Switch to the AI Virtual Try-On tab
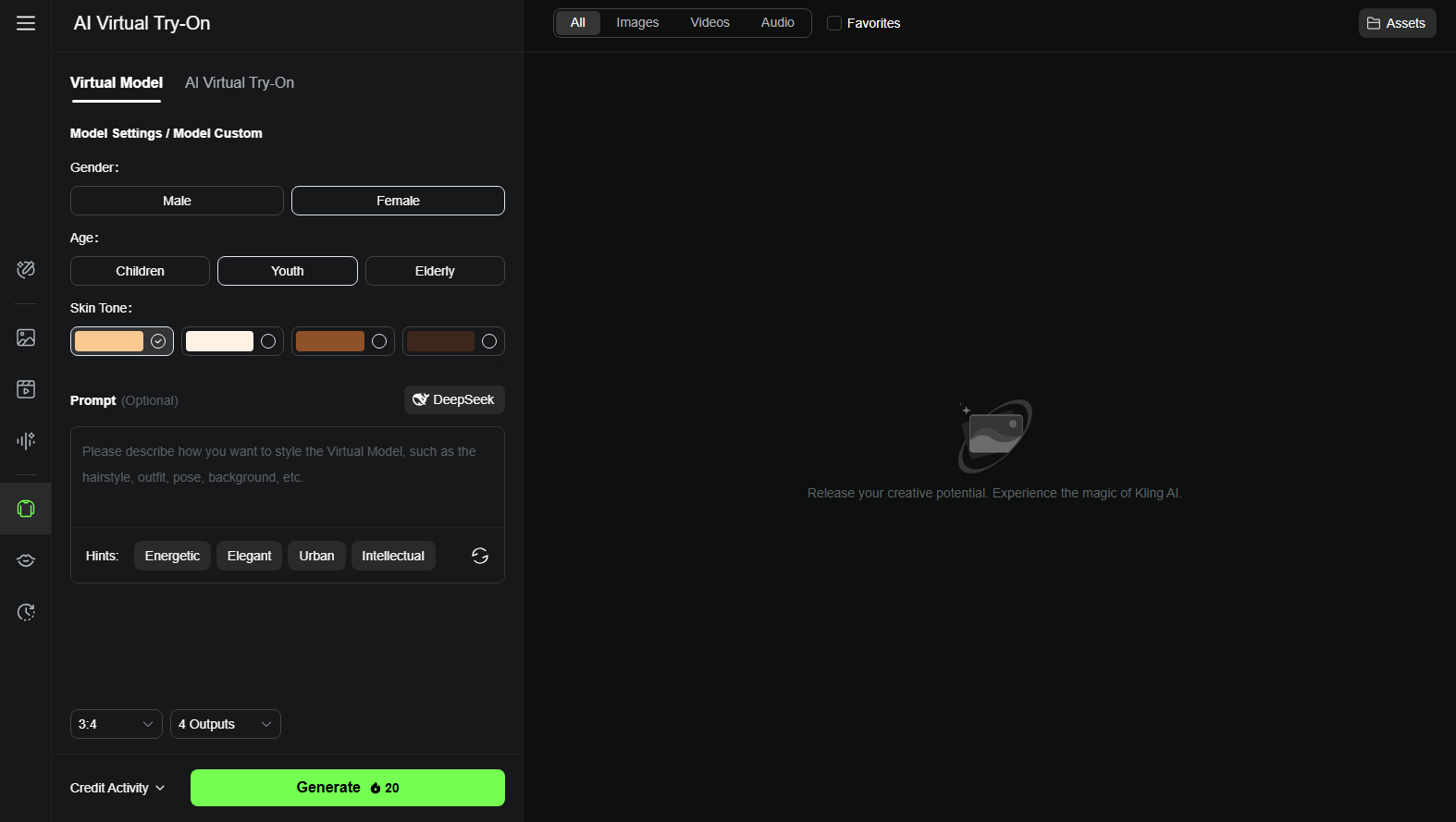The height and width of the screenshot is (822, 1456). click(x=240, y=82)
